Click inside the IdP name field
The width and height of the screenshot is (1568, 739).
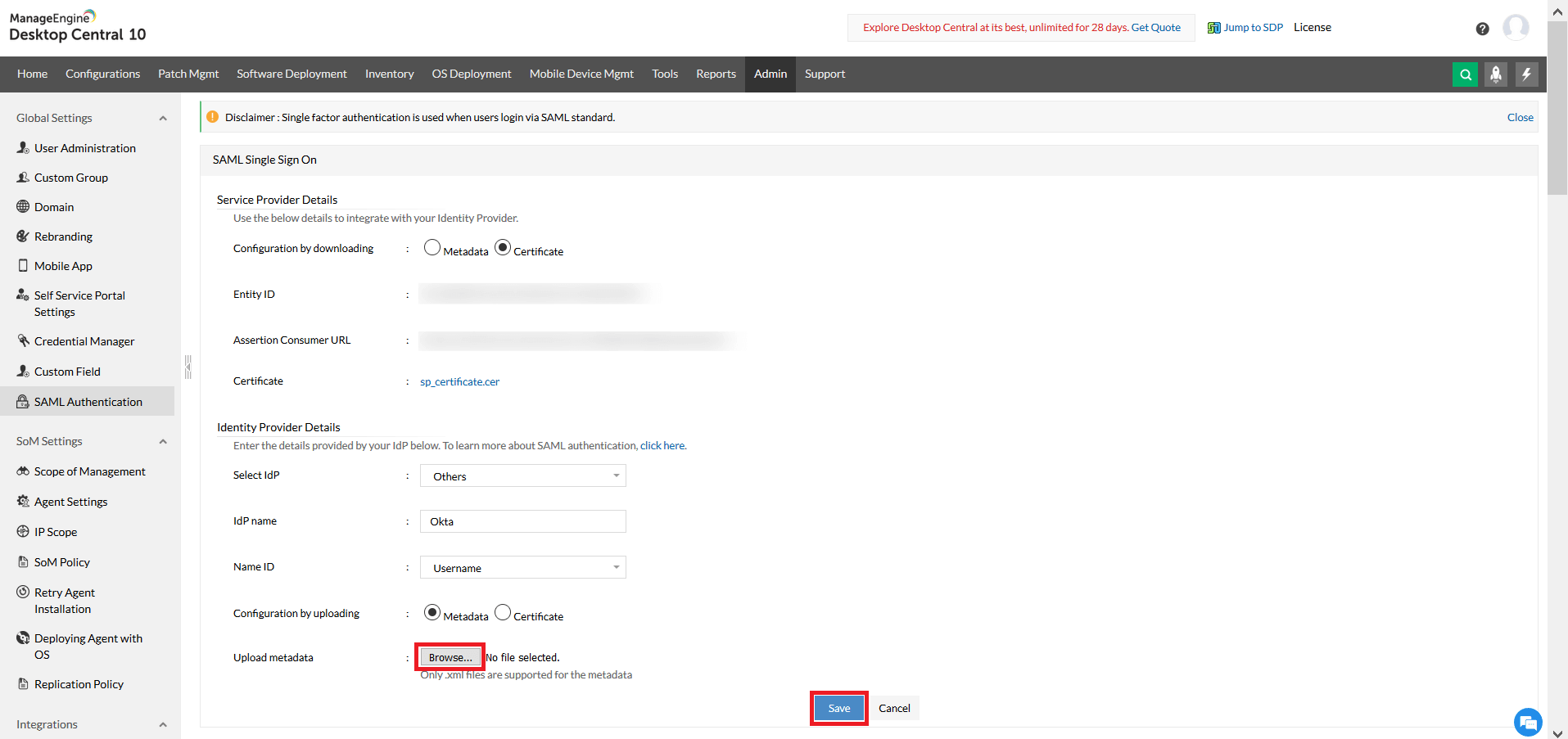[522, 520]
